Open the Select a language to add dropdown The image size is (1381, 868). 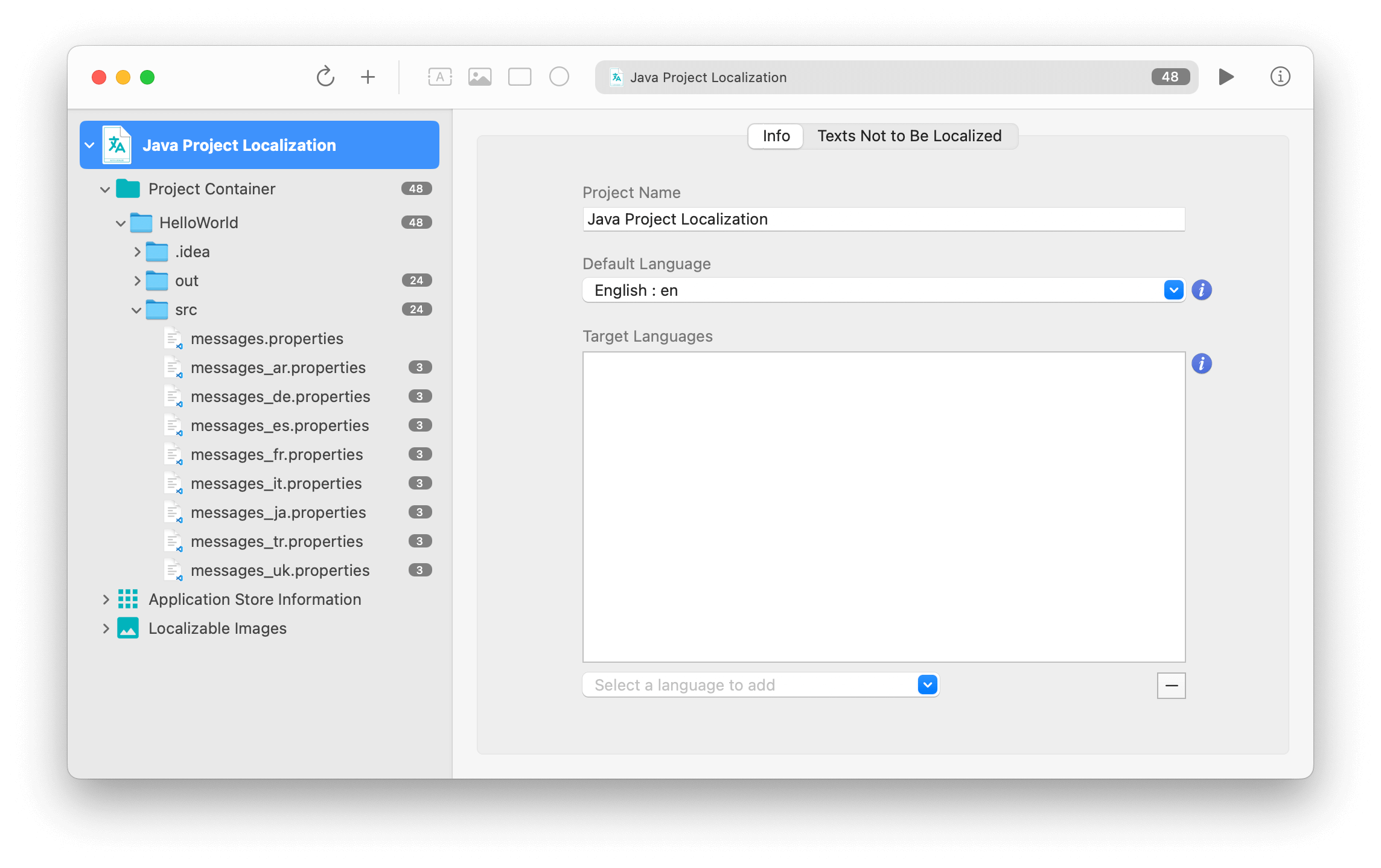point(927,685)
